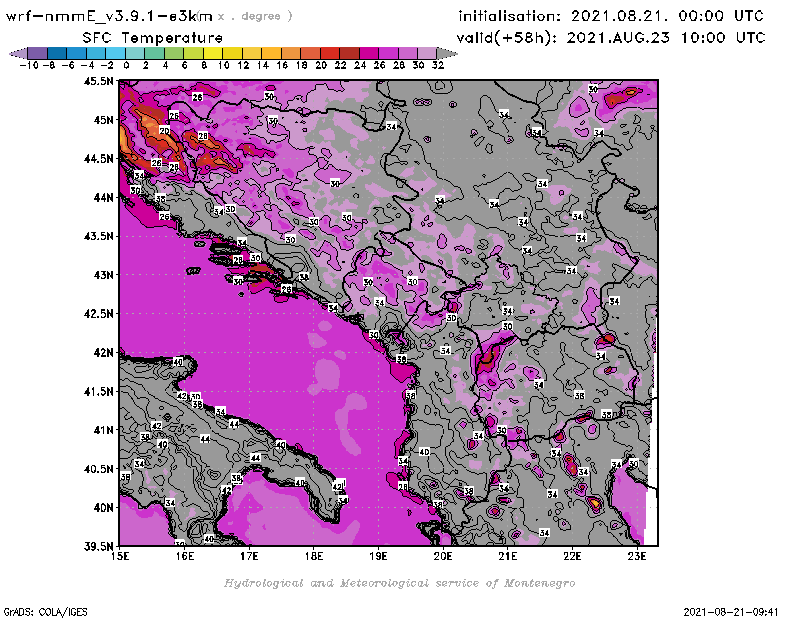800x618 pixels.
Task: Click the magenta swatch between 26 and 28
Action: click(388, 52)
